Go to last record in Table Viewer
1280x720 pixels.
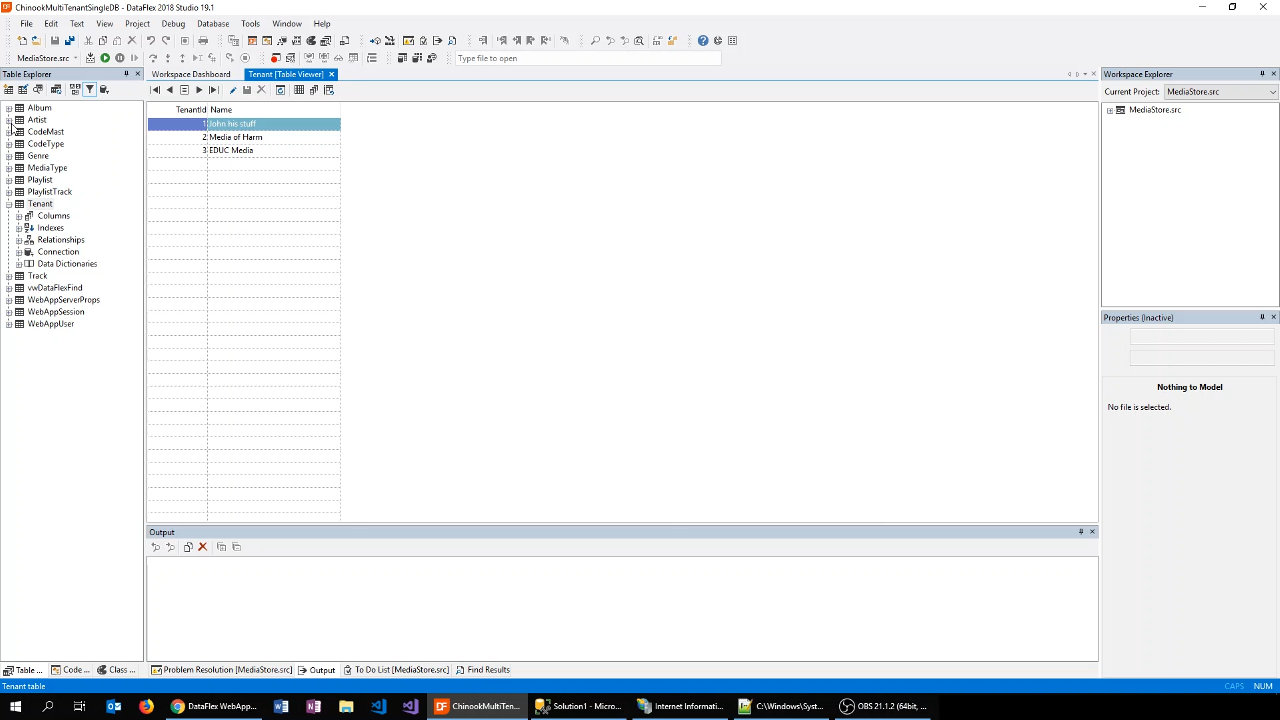click(213, 90)
